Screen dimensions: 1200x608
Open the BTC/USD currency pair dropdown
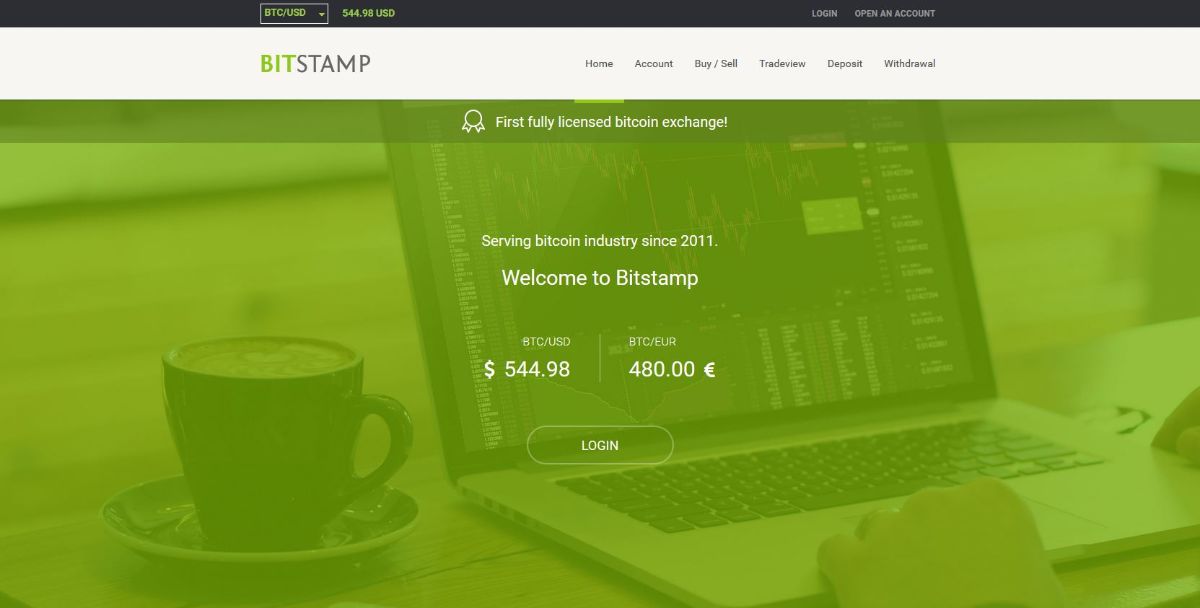(x=294, y=13)
